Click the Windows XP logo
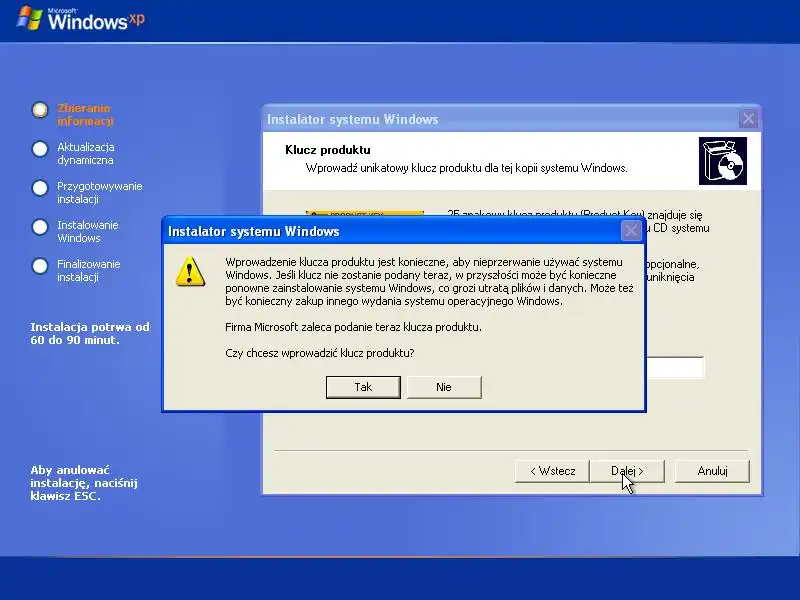This screenshot has height=600, width=800. point(81,19)
